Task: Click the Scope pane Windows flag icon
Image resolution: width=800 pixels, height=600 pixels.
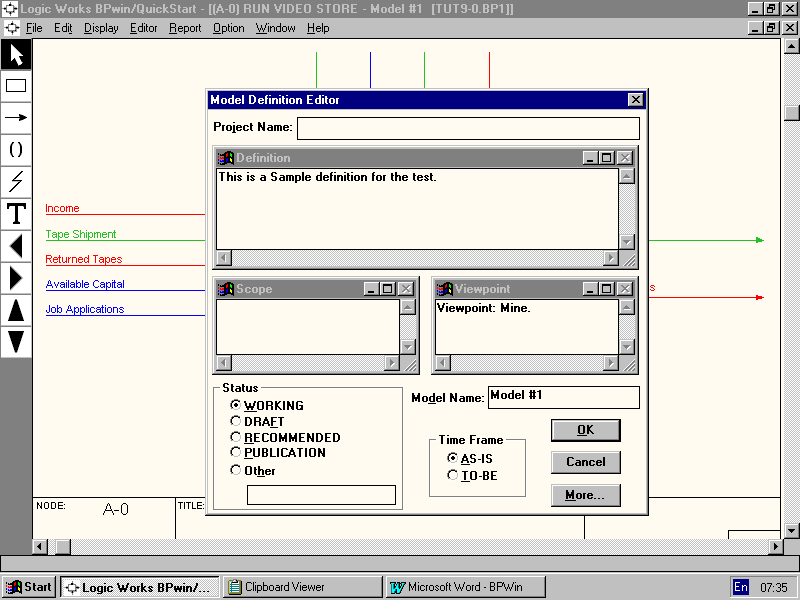Action: tap(225, 289)
